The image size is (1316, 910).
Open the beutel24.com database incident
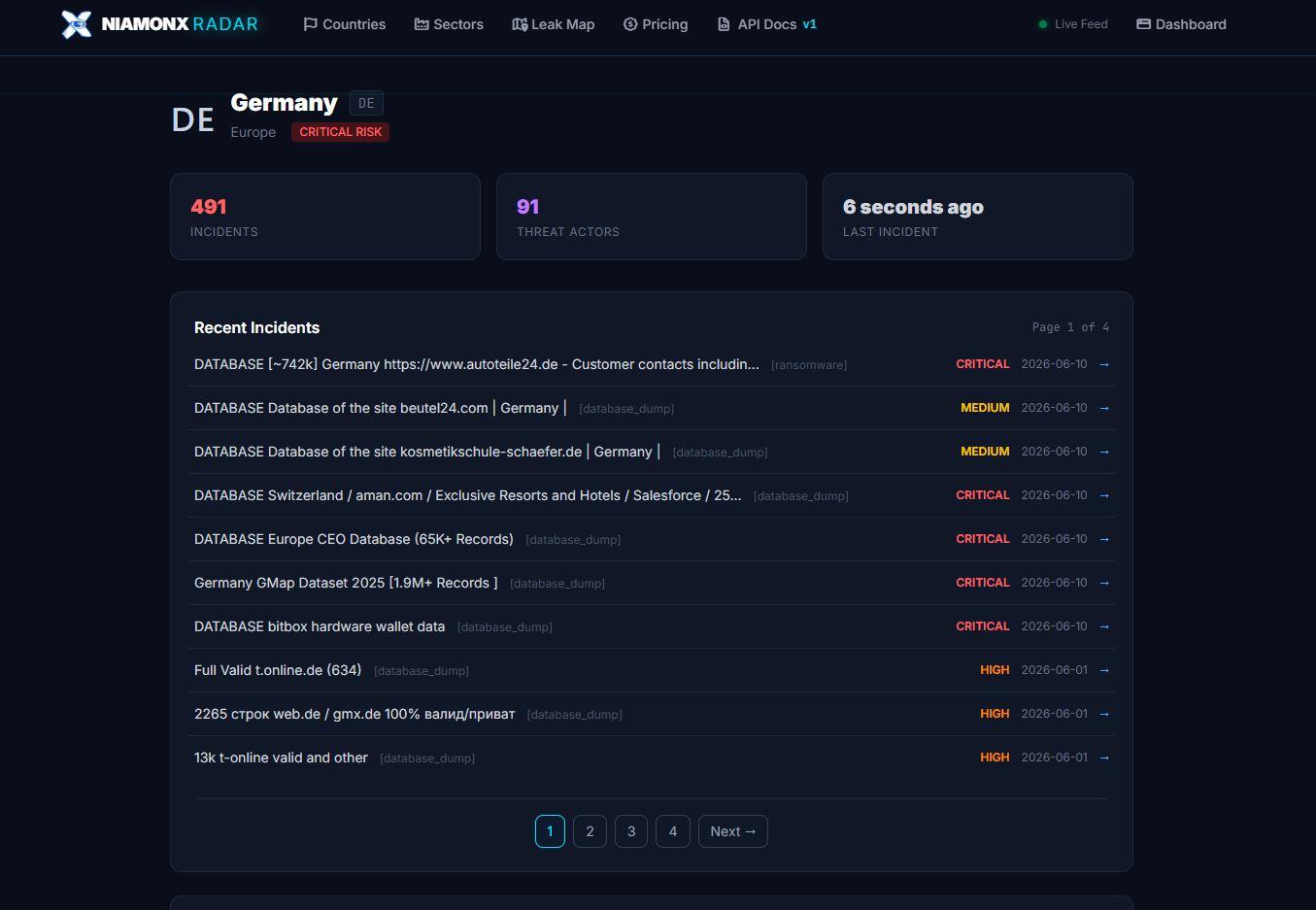pyautogui.click(x=381, y=408)
